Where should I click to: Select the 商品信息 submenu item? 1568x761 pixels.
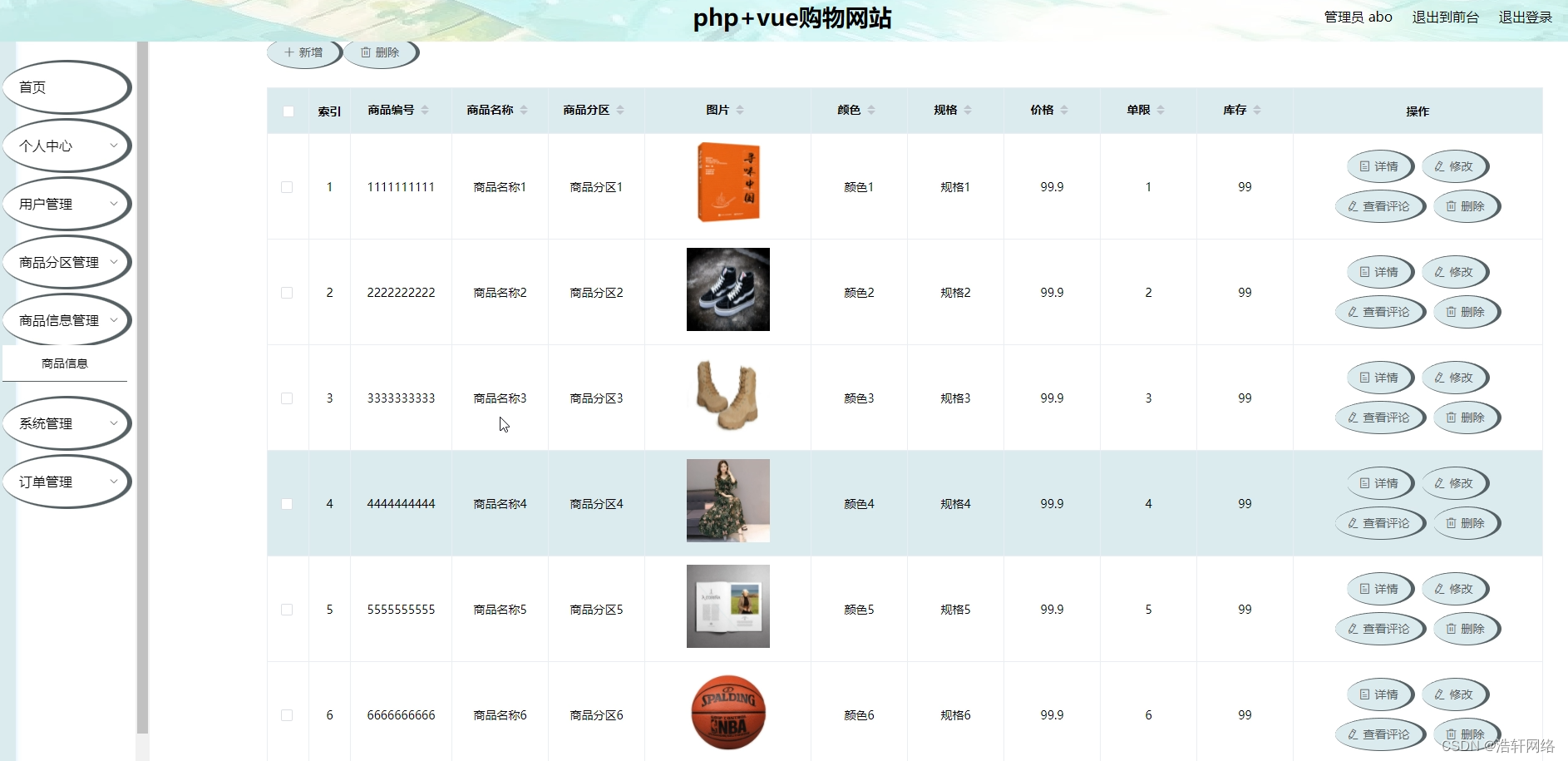[65, 363]
